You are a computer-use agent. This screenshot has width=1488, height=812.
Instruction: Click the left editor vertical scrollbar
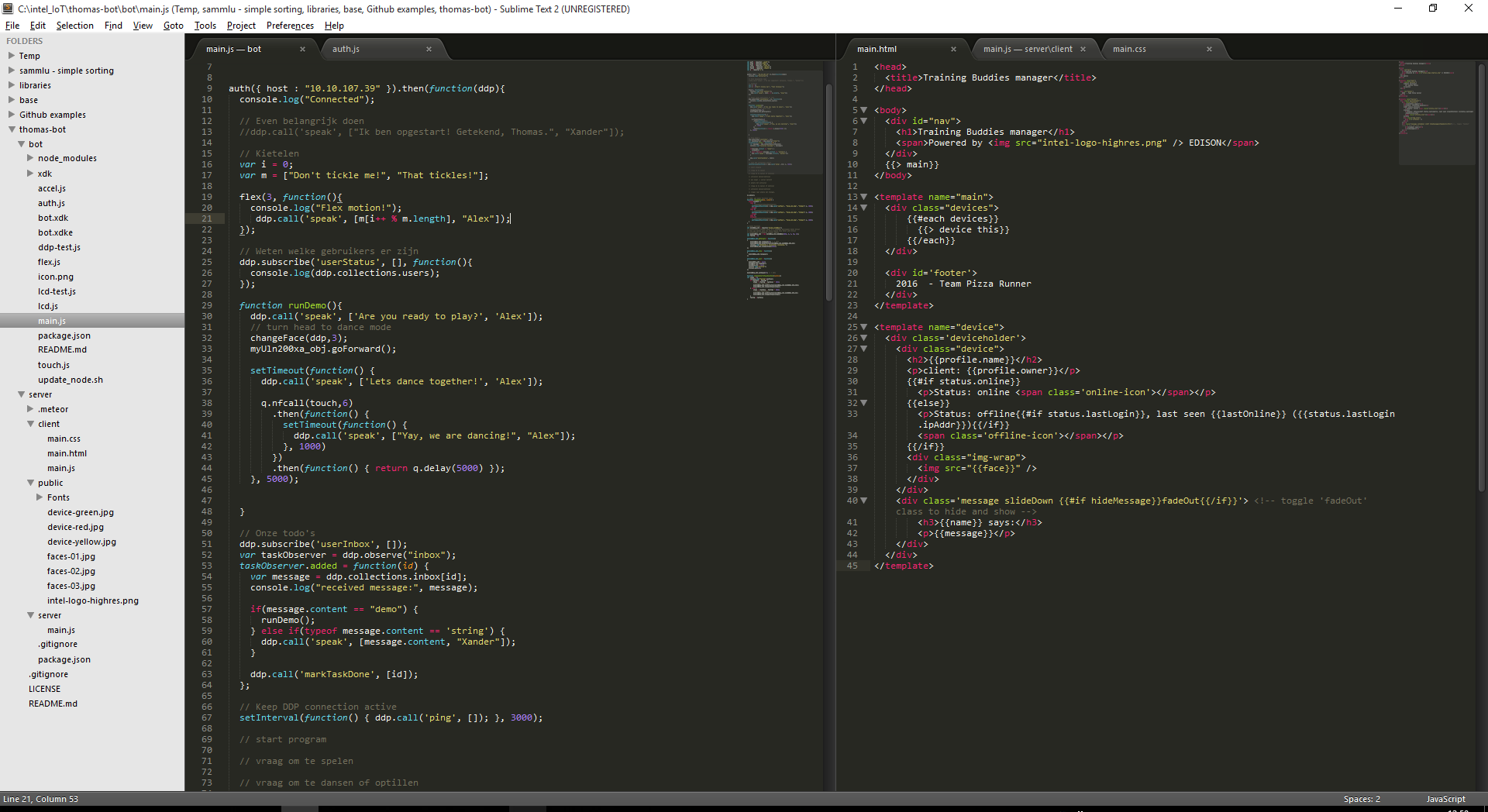tap(828, 192)
